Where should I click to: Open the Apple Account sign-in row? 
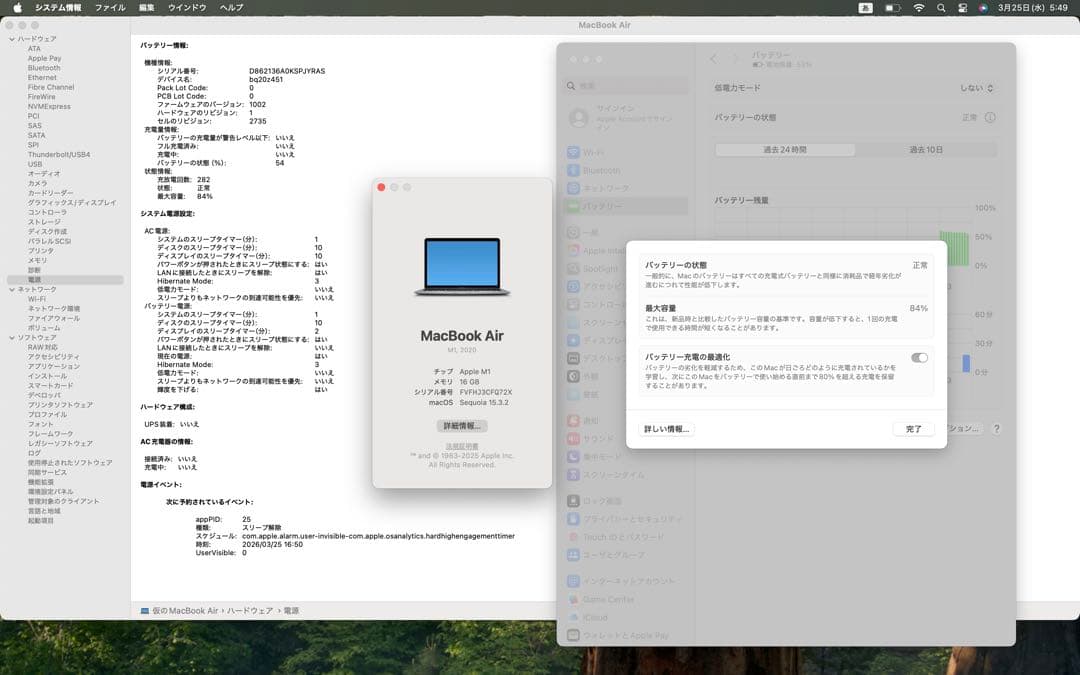[x=627, y=118]
